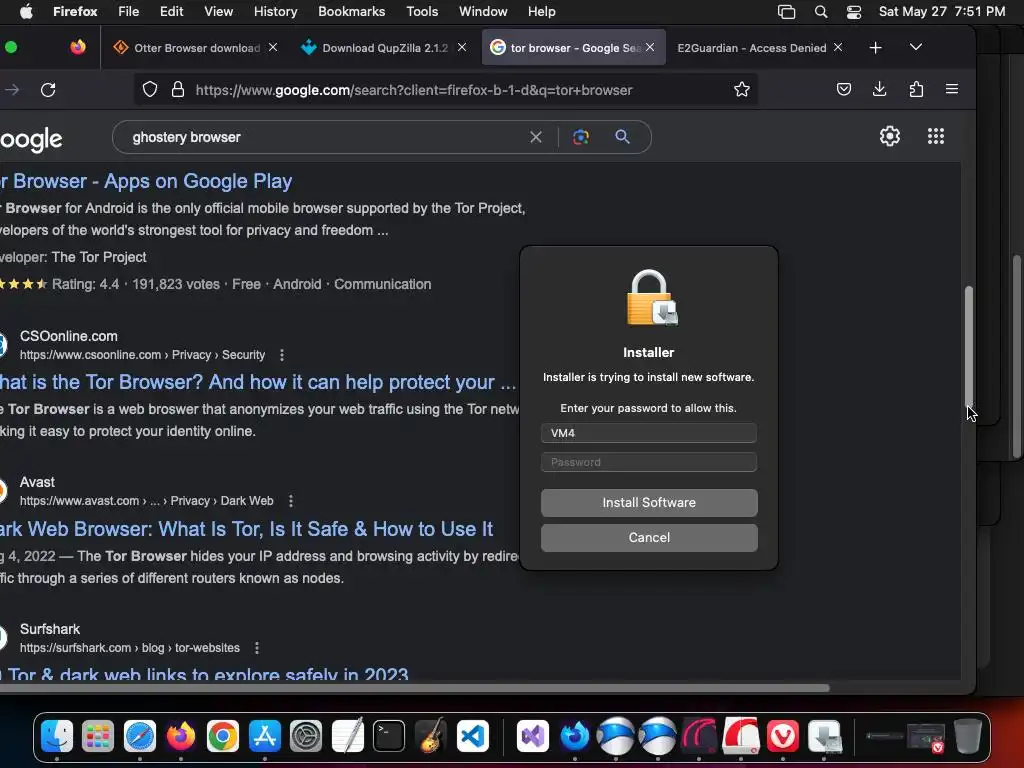This screenshot has width=1024, height=768.
Task: Show tracking protection shield info
Action: (150, 89)
